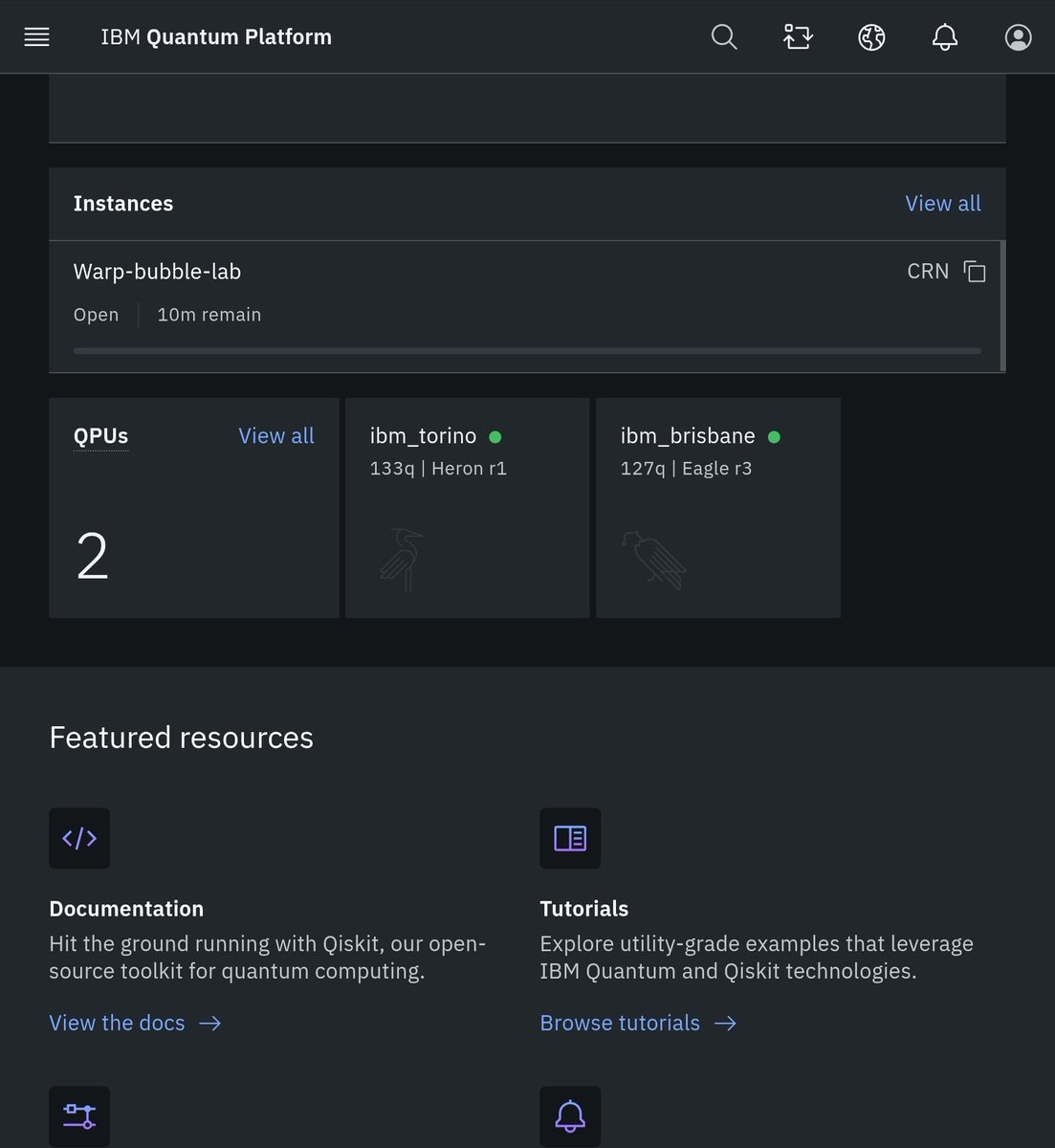1055x1148 pixels.
Task: View all instances
Action: 943,204
